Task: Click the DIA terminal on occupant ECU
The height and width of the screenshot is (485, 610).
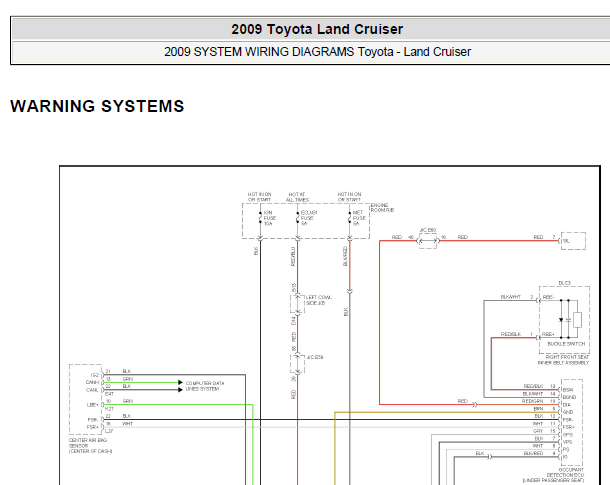Action: [566, 405]
